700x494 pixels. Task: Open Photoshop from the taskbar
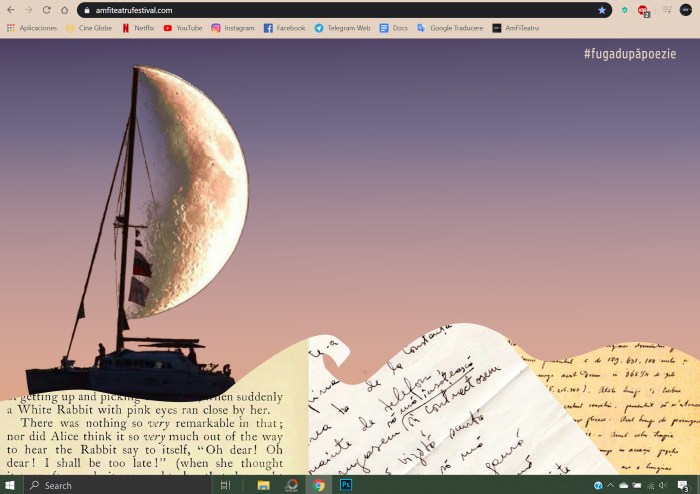346,485
